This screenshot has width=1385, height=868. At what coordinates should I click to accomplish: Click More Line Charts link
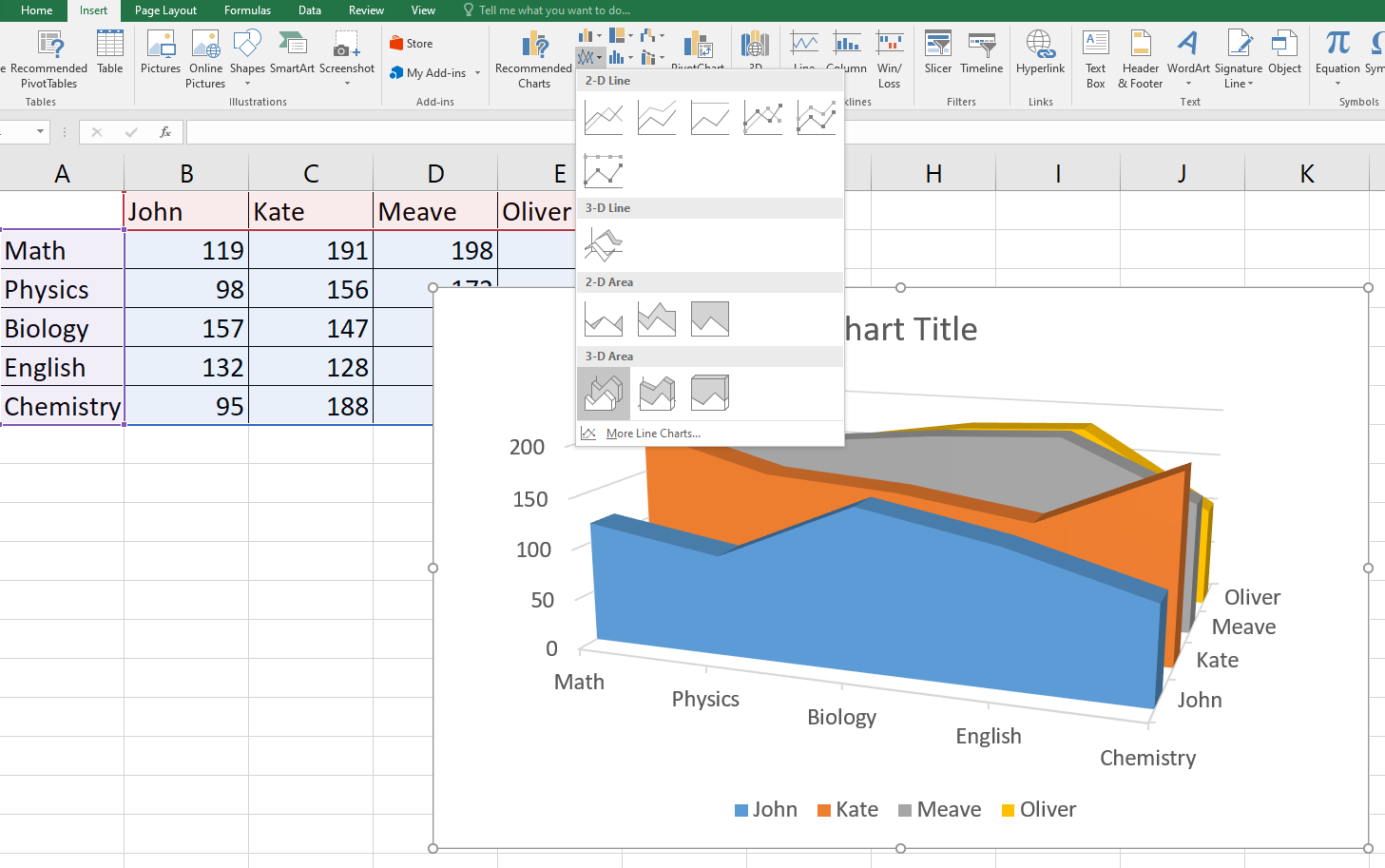coord(652,434)
